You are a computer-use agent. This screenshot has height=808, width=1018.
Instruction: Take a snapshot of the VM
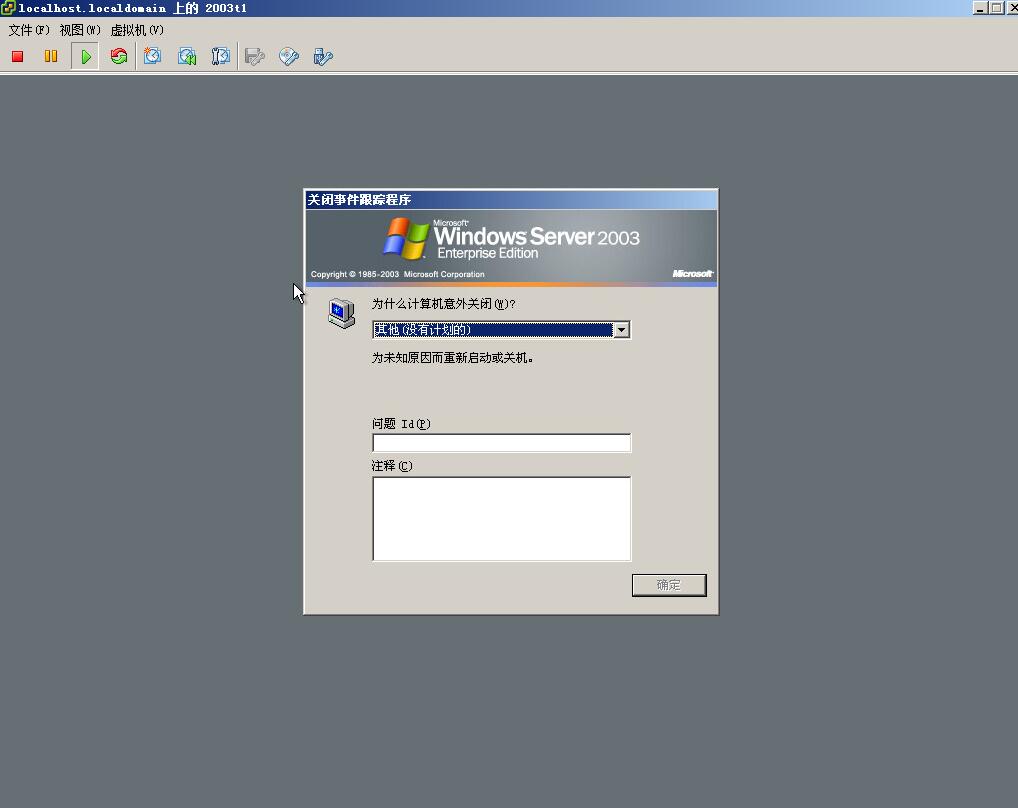tap(153, 56)
